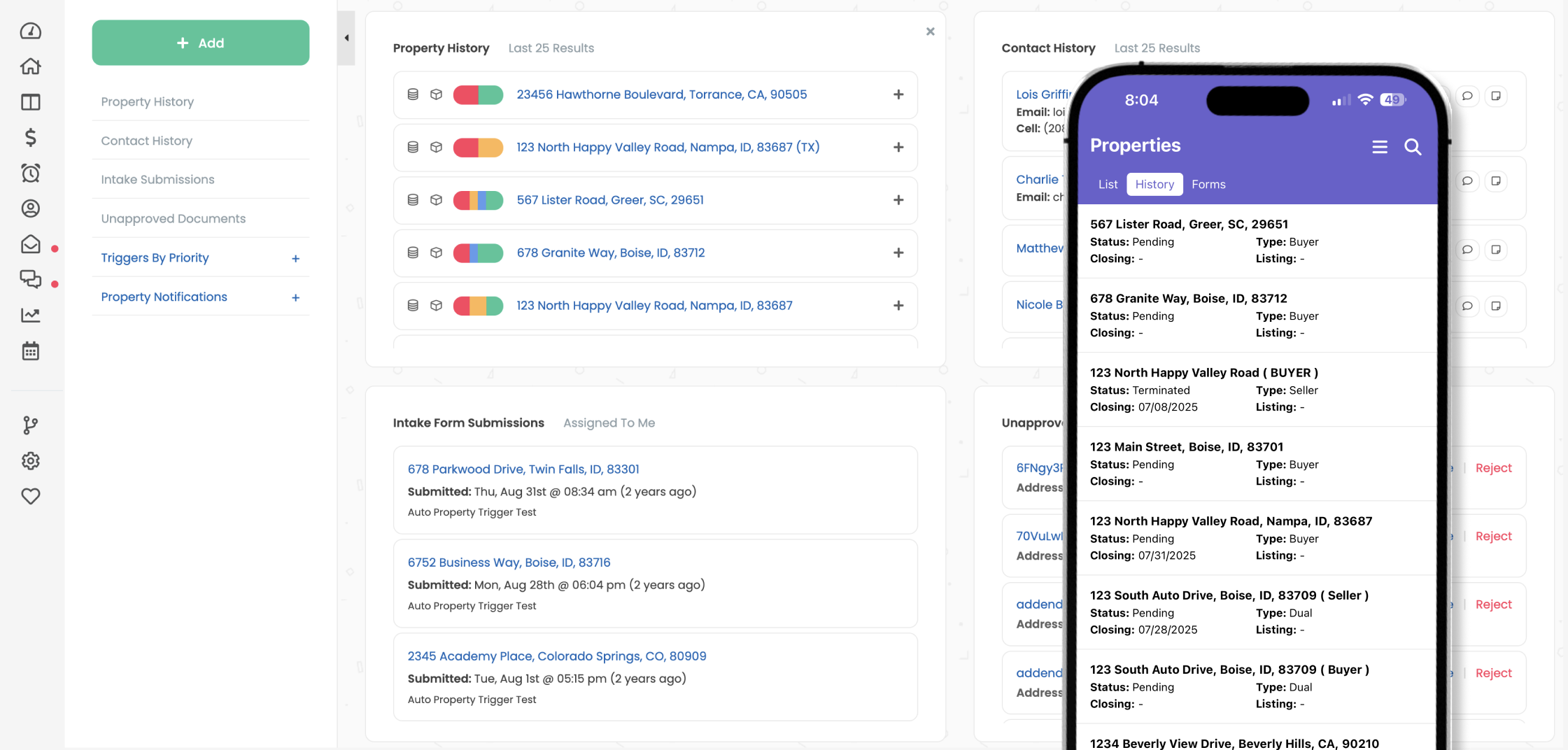Expand Property Notifications section
1568x750 pixels.
(x=295, y=297)
